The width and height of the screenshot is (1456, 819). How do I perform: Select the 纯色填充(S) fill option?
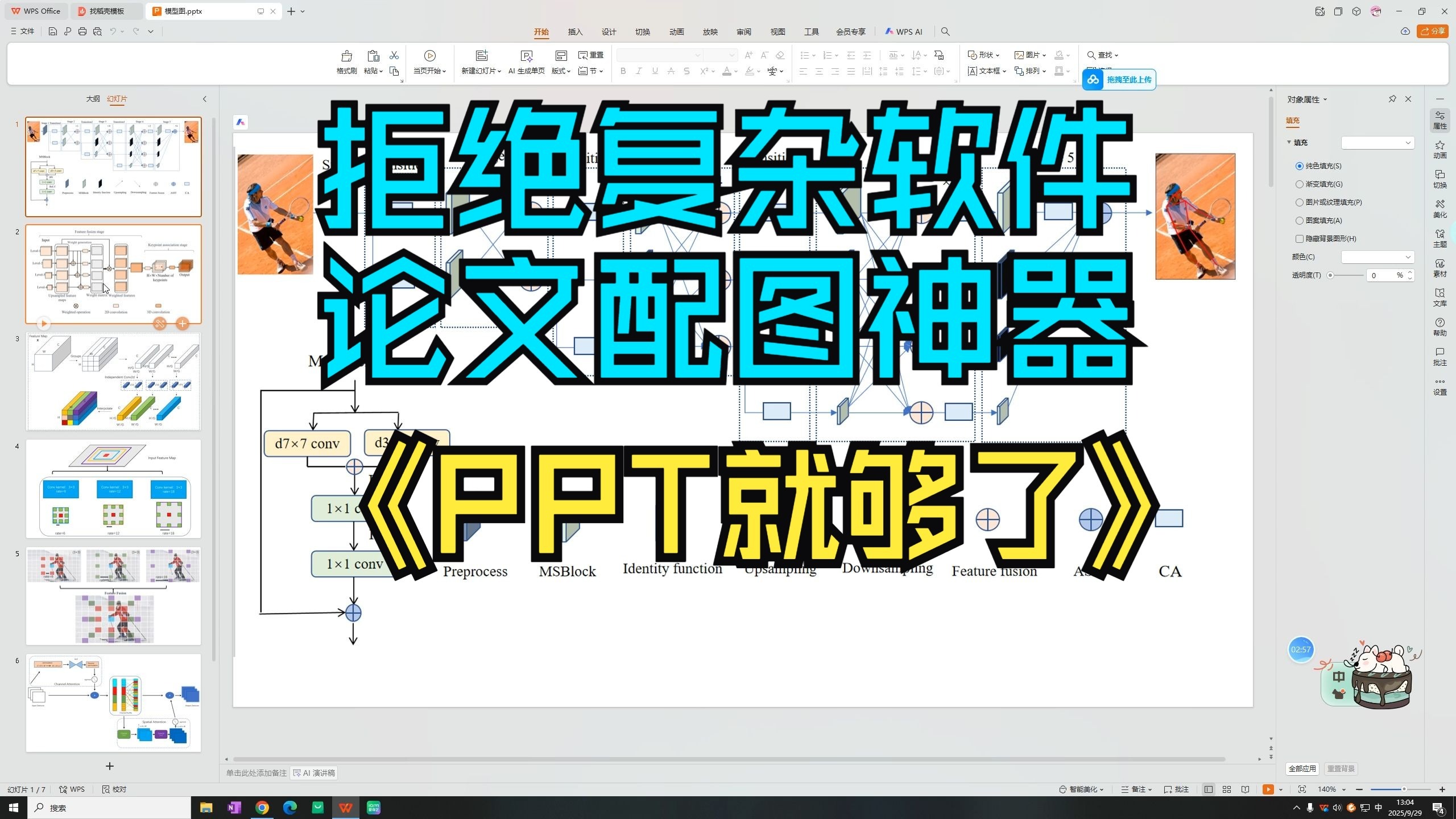coord(1300,166)
